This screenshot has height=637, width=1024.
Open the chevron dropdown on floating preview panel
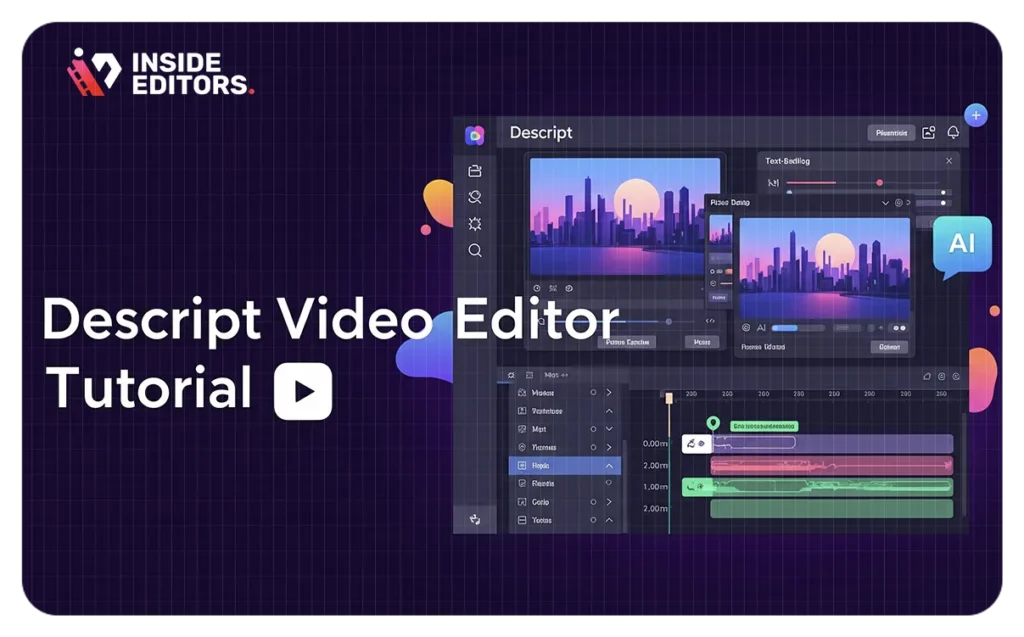(886, 203)
